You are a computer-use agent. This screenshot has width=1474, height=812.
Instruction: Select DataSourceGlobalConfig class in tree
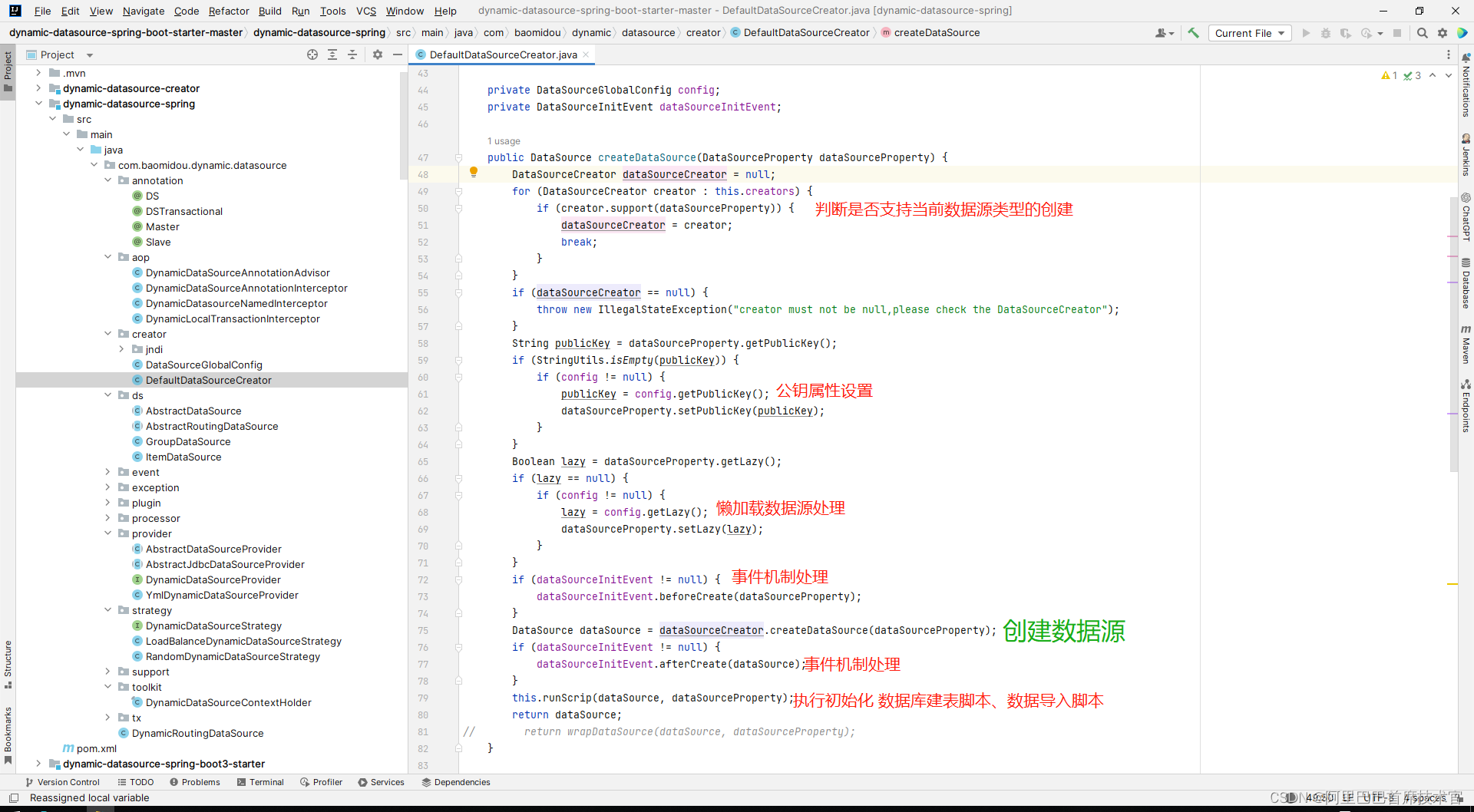[x=203, y=365]
